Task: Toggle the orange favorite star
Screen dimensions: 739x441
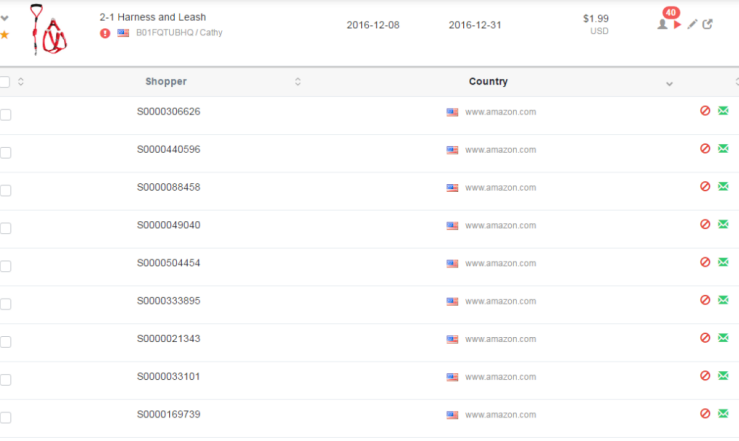Action: [5, 34]
